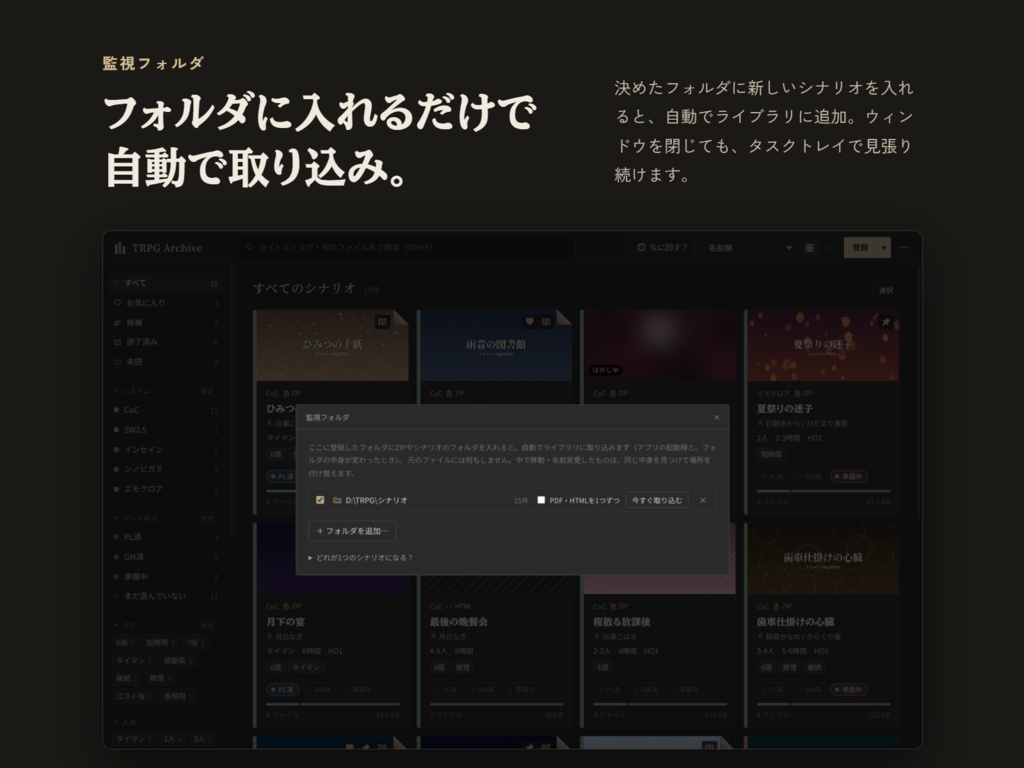Filter by PL済 play status

coord(166,537)
